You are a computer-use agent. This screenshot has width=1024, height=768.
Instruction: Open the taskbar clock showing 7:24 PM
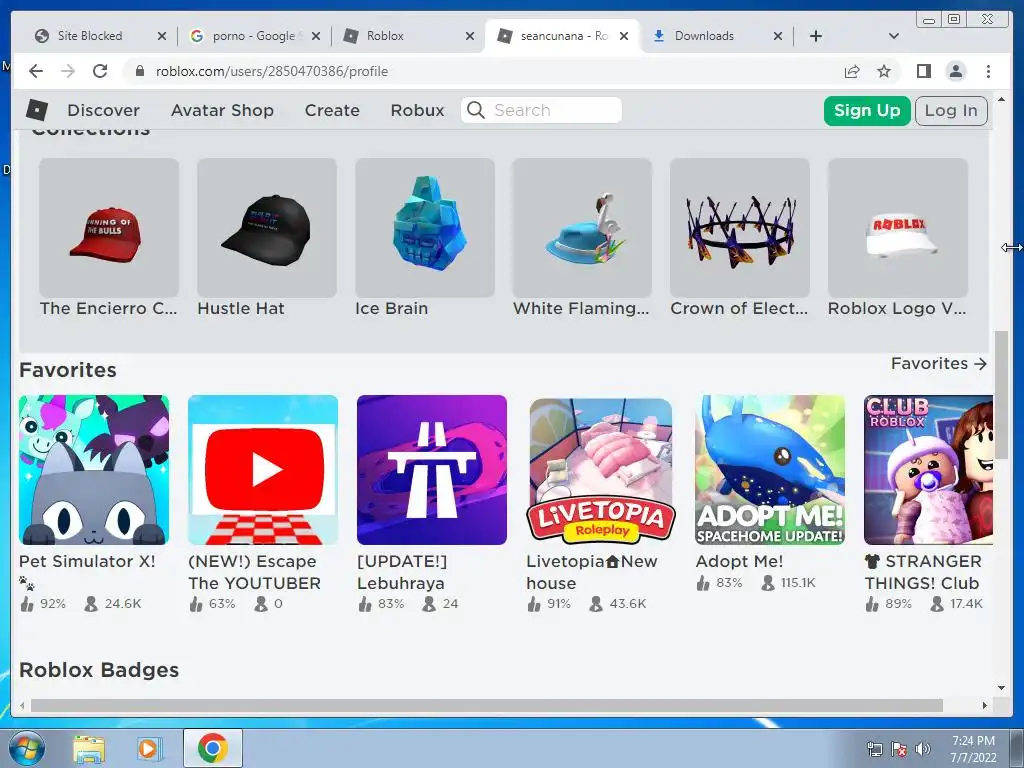(x=973, y=749)
